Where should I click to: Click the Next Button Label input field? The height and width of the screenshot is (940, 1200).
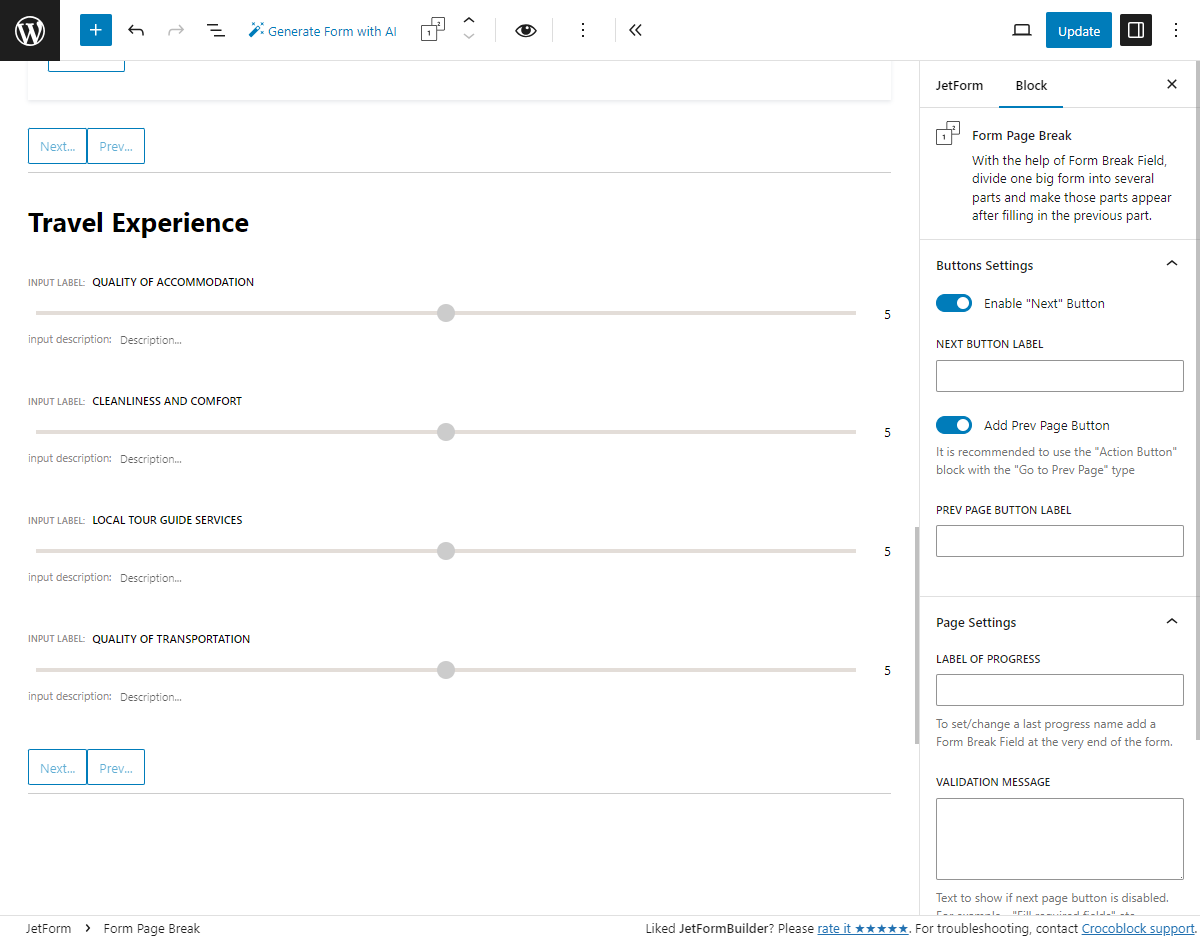1059,375
